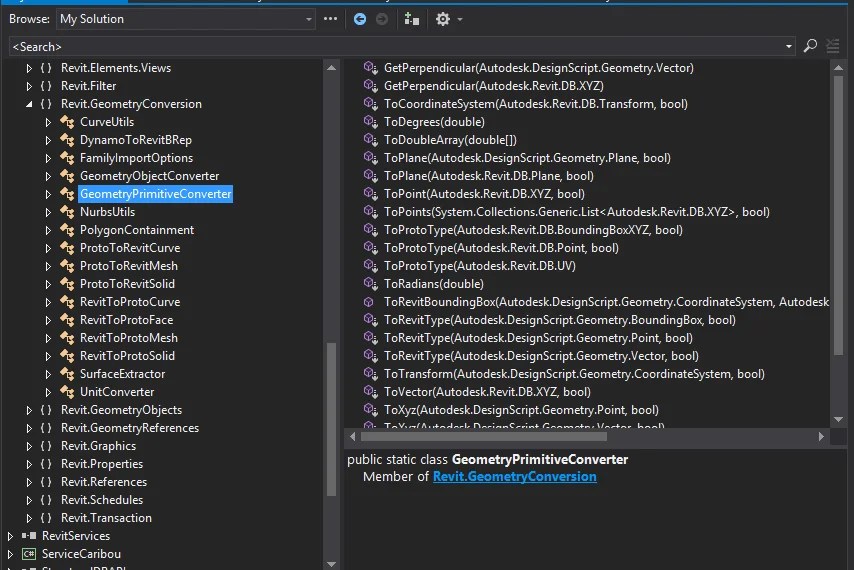Collapse the Revit.GeometryConversion namespace
854x570 pixels.
click(29, 104)
